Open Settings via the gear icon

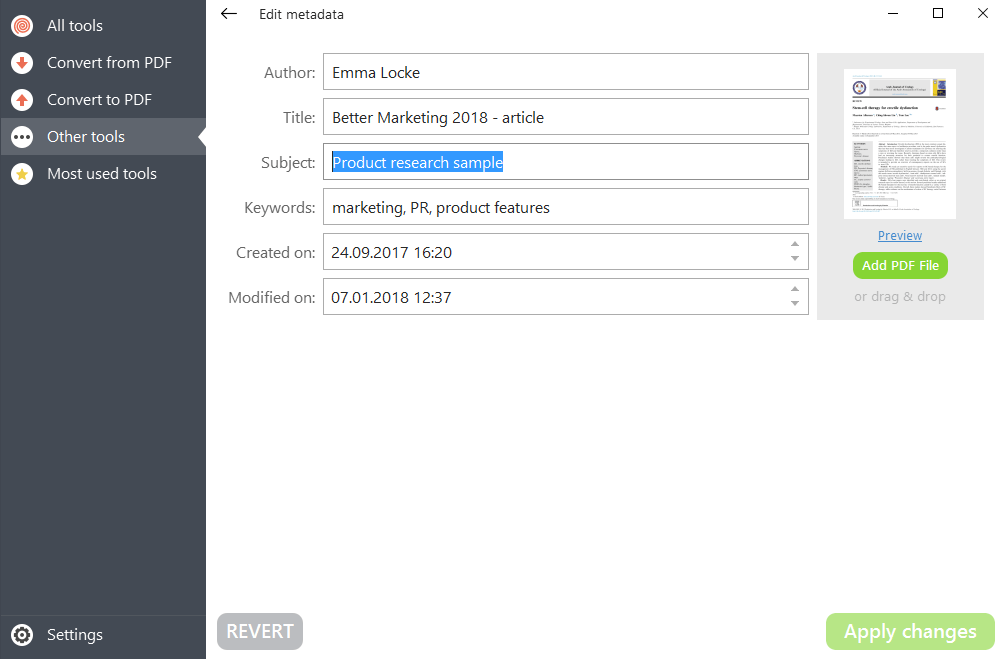pyautogui.click(x=22, y=635)
